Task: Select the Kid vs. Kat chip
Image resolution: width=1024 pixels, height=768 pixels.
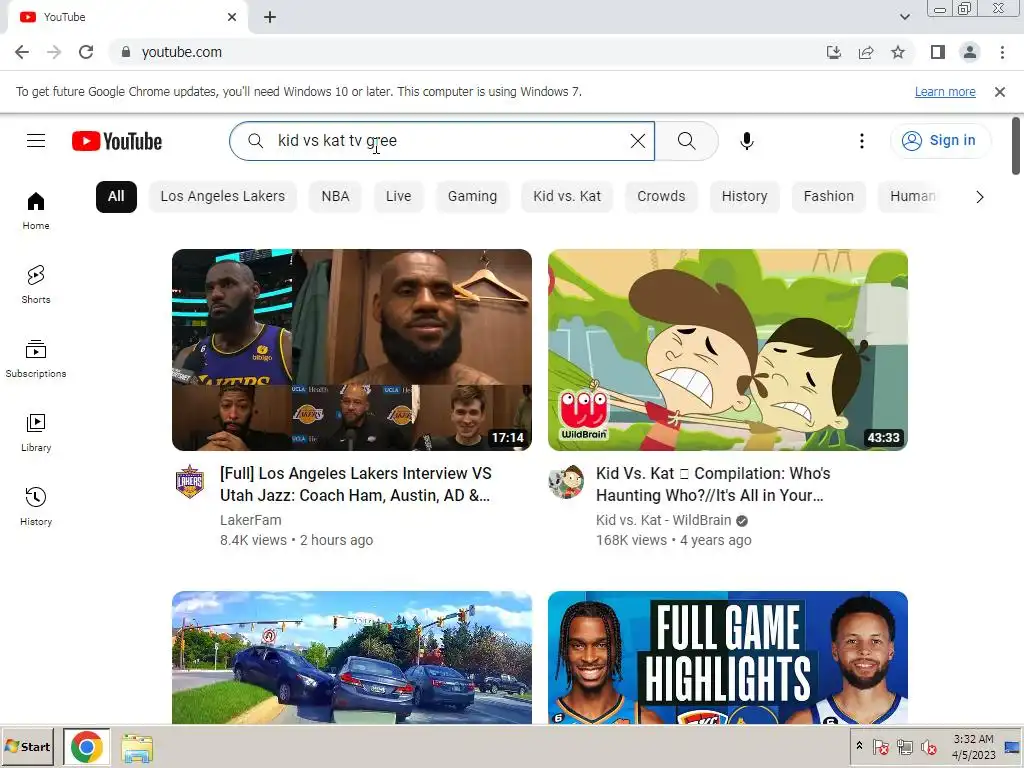Action: tap(567, 197)
